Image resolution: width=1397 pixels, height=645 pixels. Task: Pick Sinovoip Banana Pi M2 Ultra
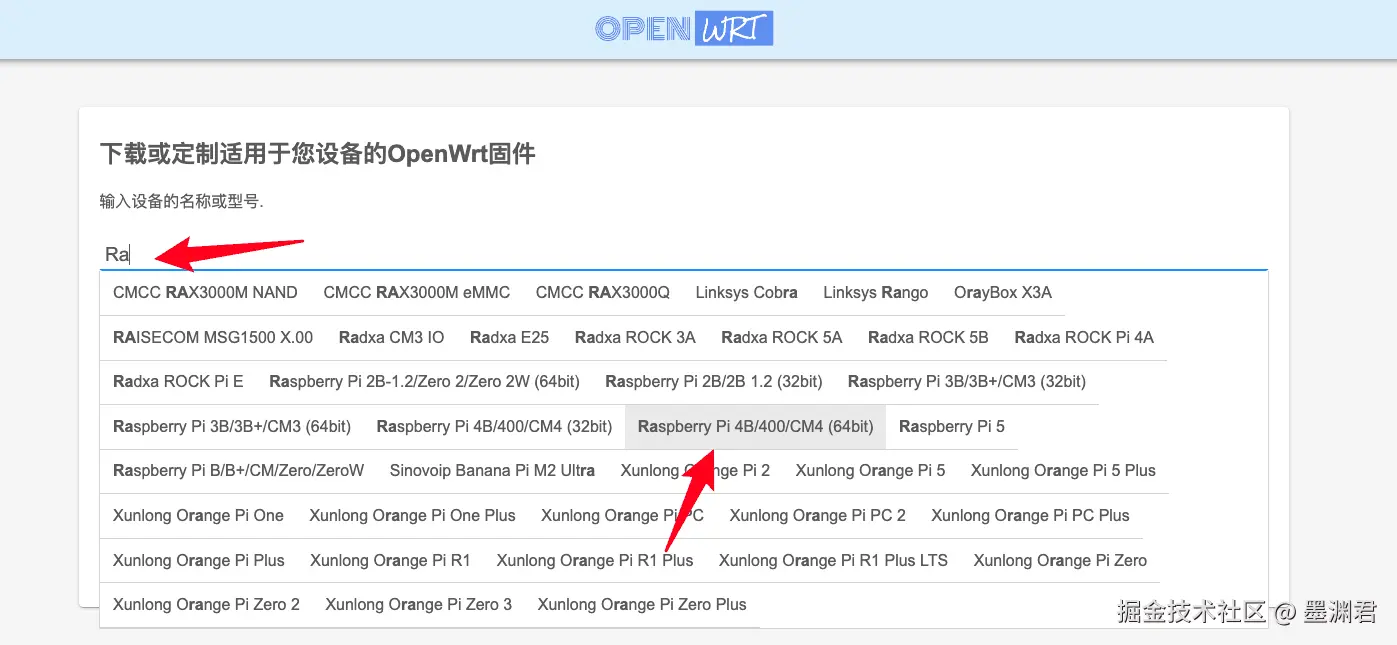pos(492,470)
